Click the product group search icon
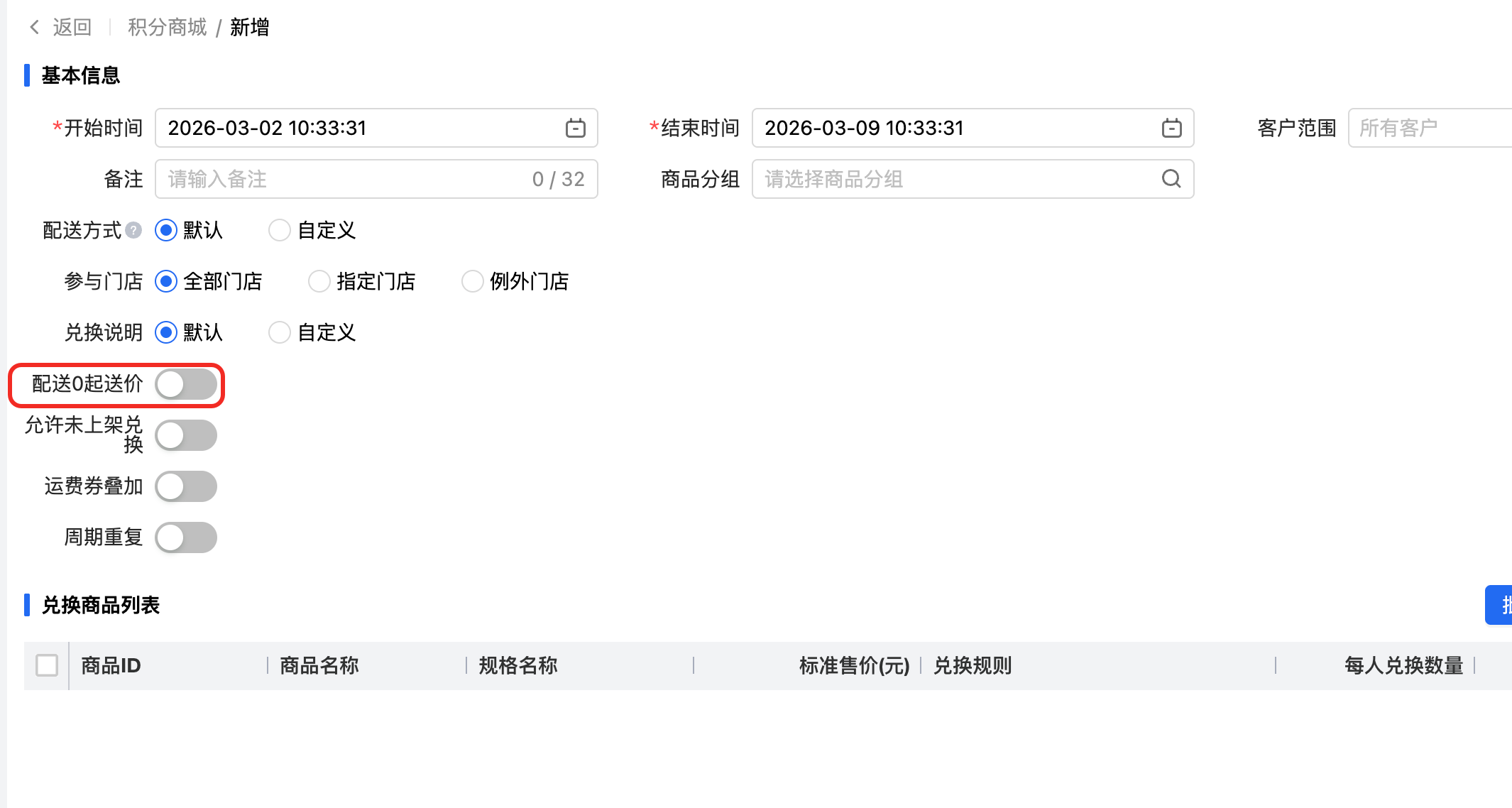Screen dimensions: 1512x808 point(1171,179)
